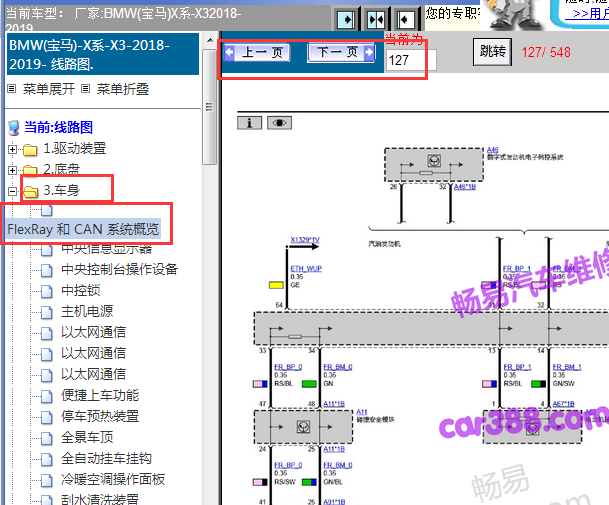The height and width of the screenshot is (505, 609).
Task: Click the green-black GN/SW color swatch
Action: click(538, 384)
